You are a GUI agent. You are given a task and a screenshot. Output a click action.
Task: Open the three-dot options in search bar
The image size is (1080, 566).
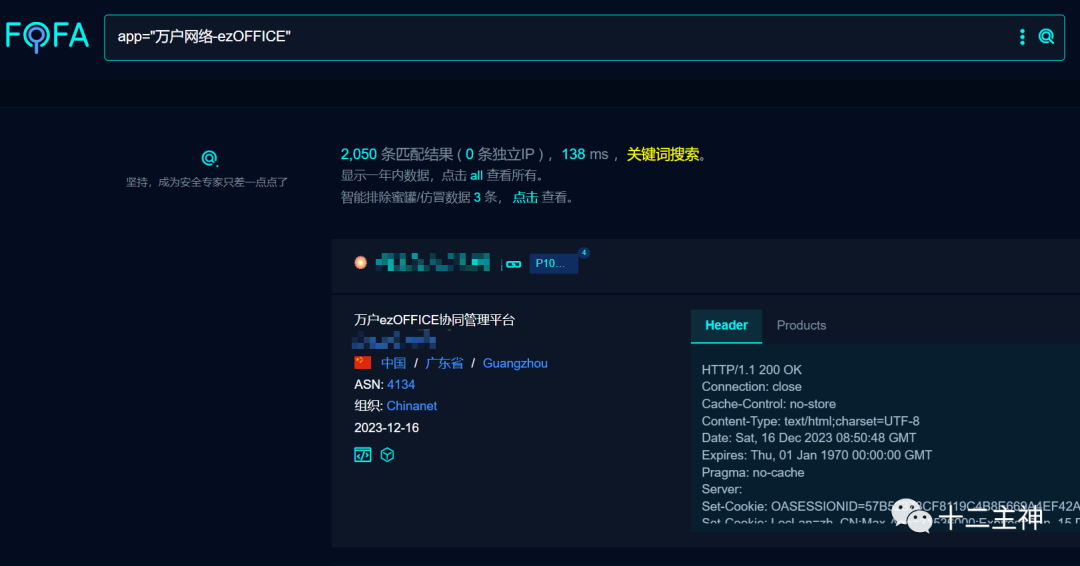coord(1021,37)
